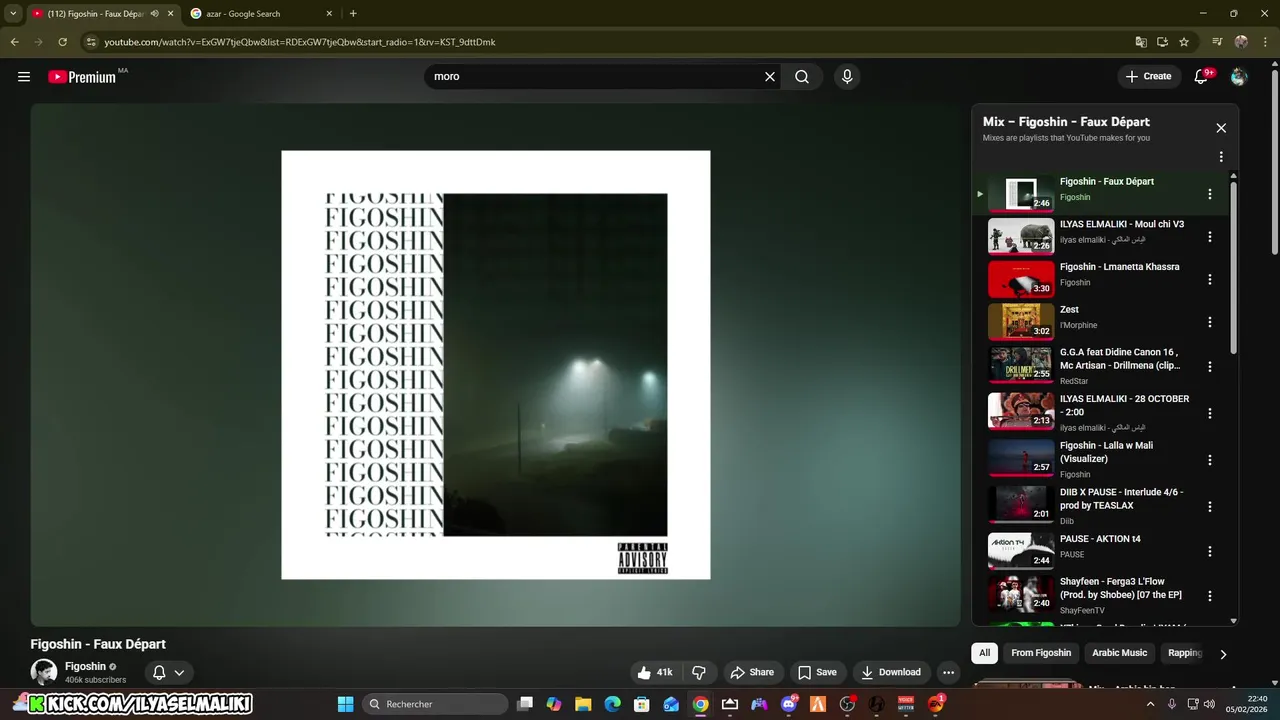Like the video with thumbs up

click(655, 673)
